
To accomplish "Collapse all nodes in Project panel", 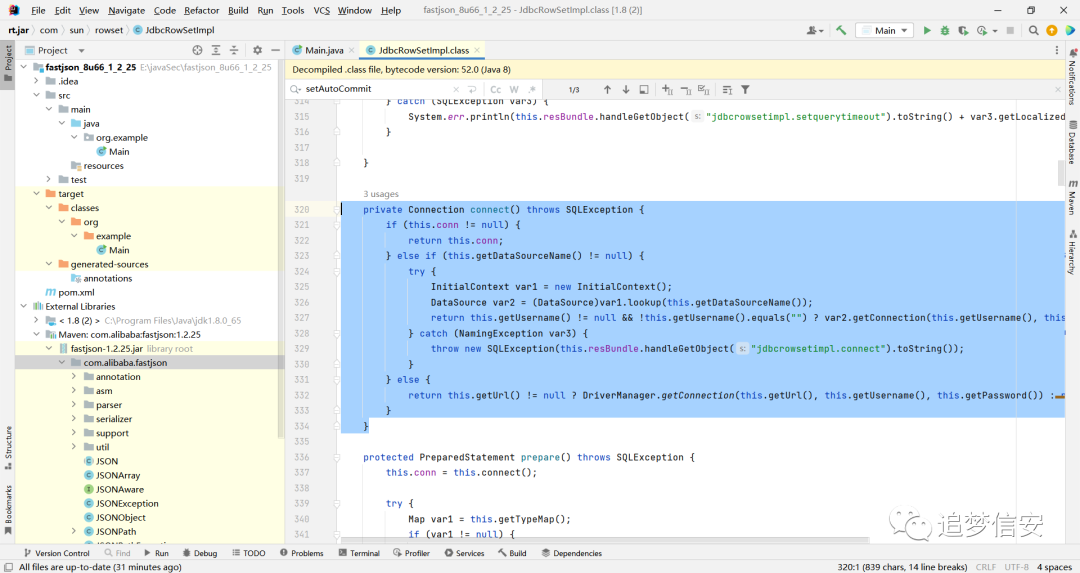I will point(234,50).
